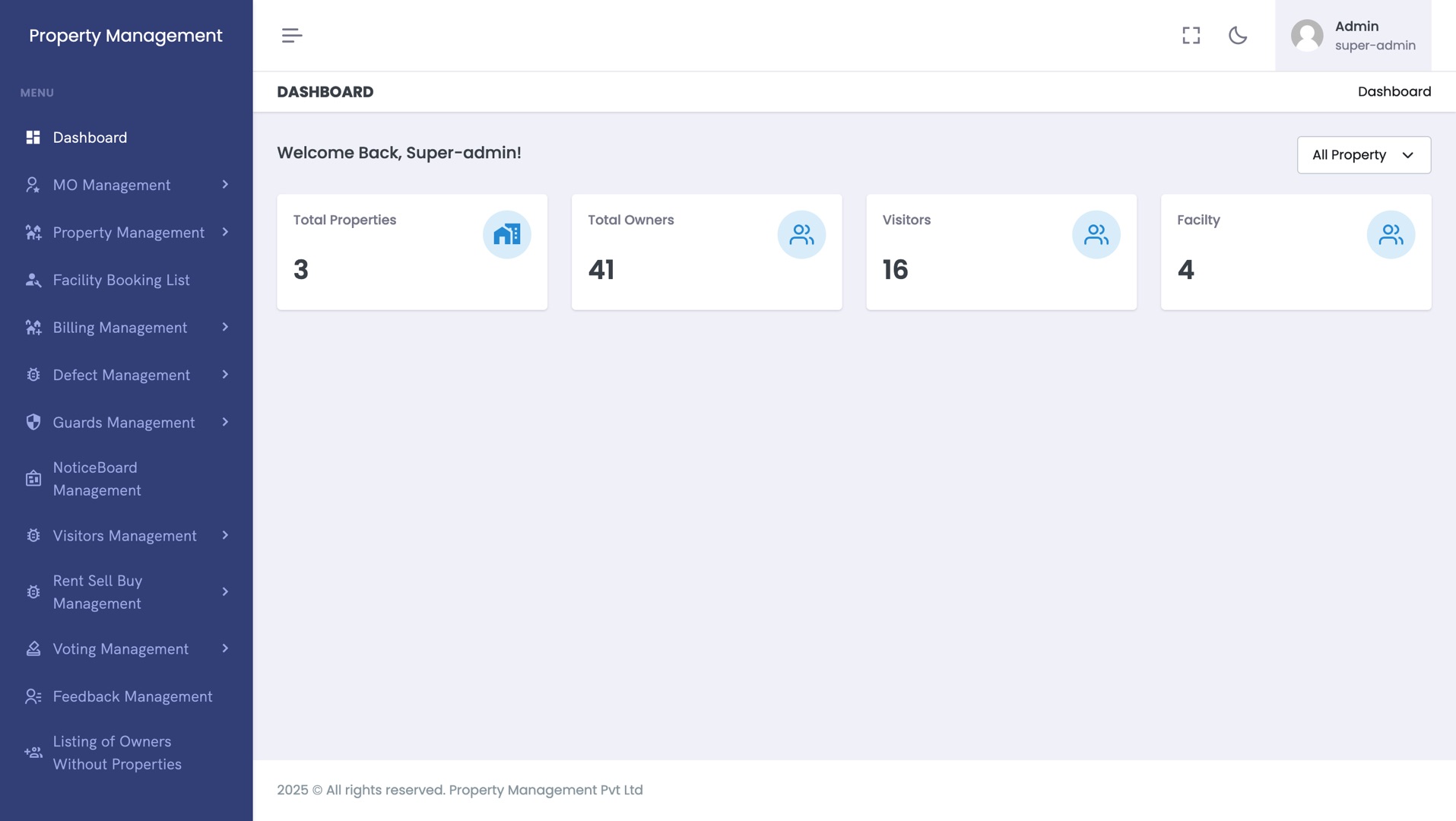Click the Facilty card people icon
This screenshot has width=1456, height=821.
(1391, 235)
